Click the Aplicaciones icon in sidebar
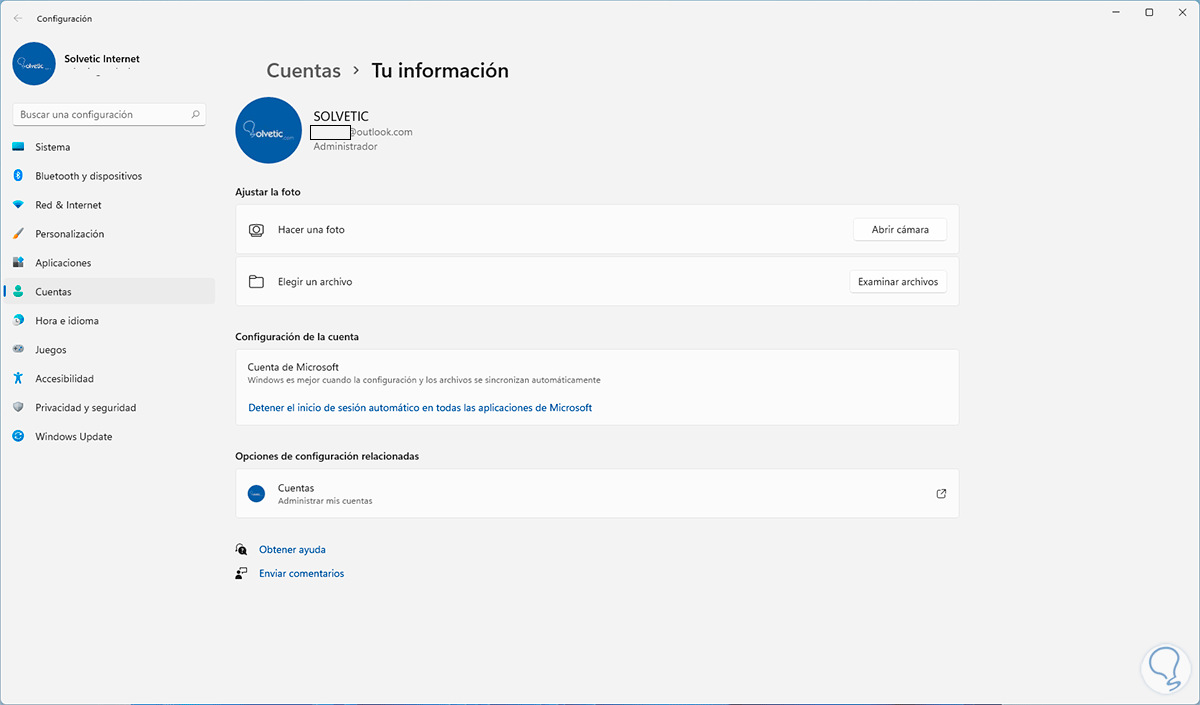 click(18, 263)
